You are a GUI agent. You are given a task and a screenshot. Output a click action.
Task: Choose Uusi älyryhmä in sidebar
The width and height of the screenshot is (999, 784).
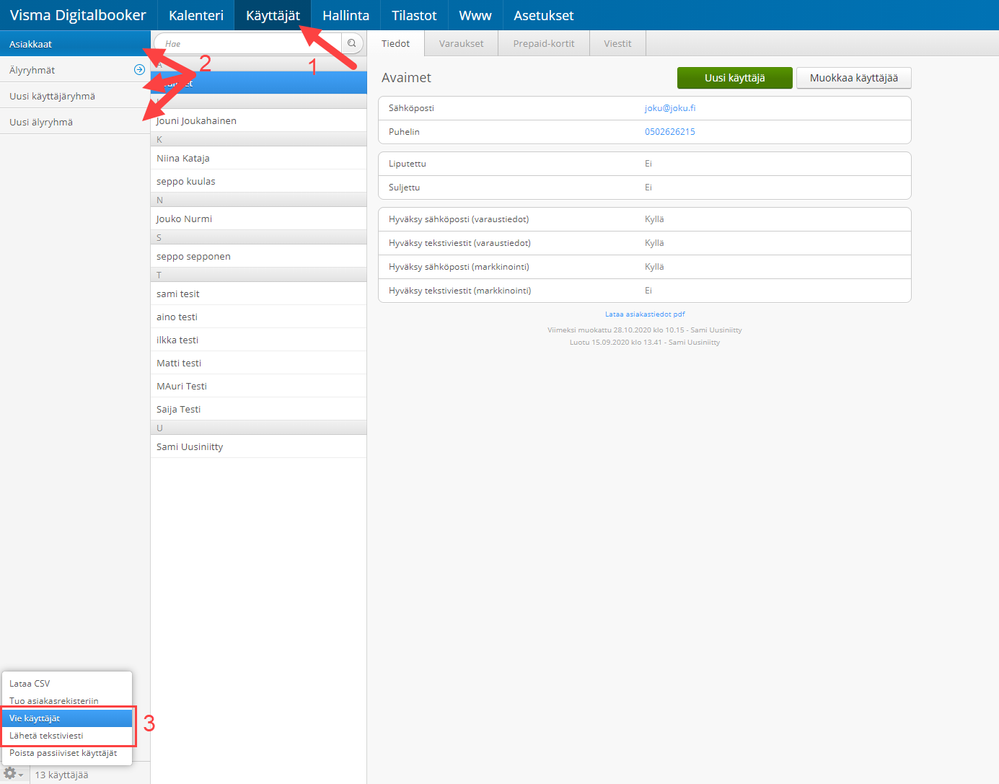coord(75,122)
